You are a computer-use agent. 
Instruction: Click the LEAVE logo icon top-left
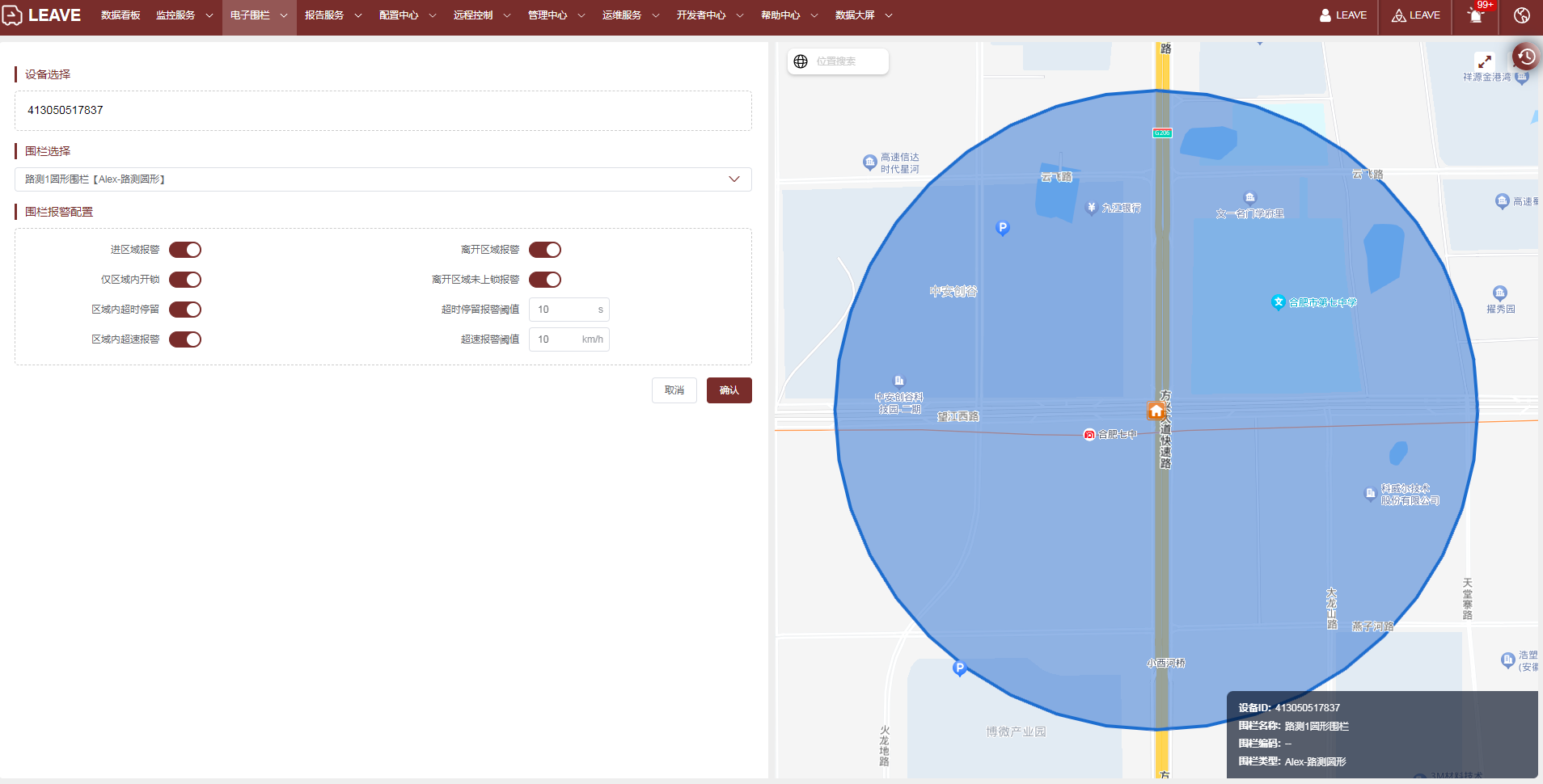coord(13,15)
